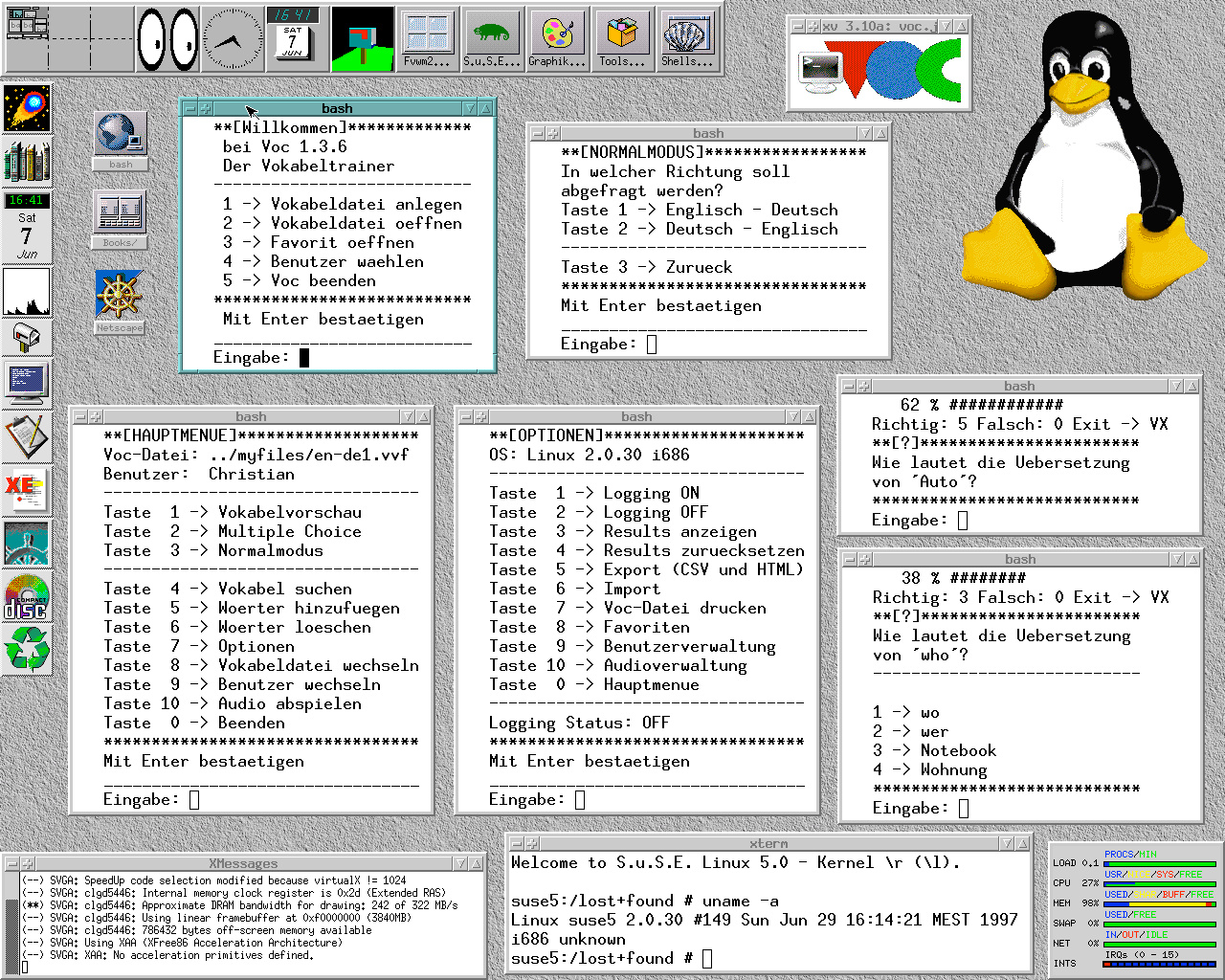Click the Eingabe field in the OPTIONEN window

pyautogui.click(x=580, y=800)
